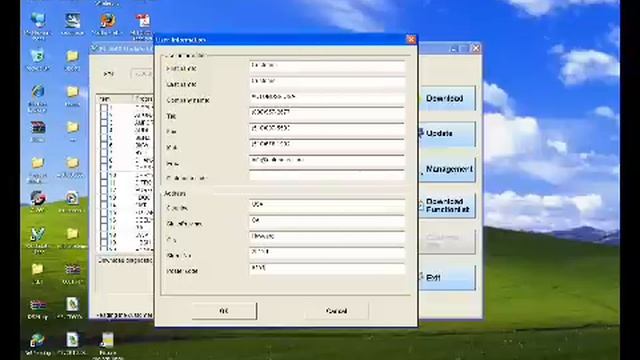Click the Download button in the update window
Image resolution: width=640 pixels, height=360 pixels.
[x=447, y=98]
